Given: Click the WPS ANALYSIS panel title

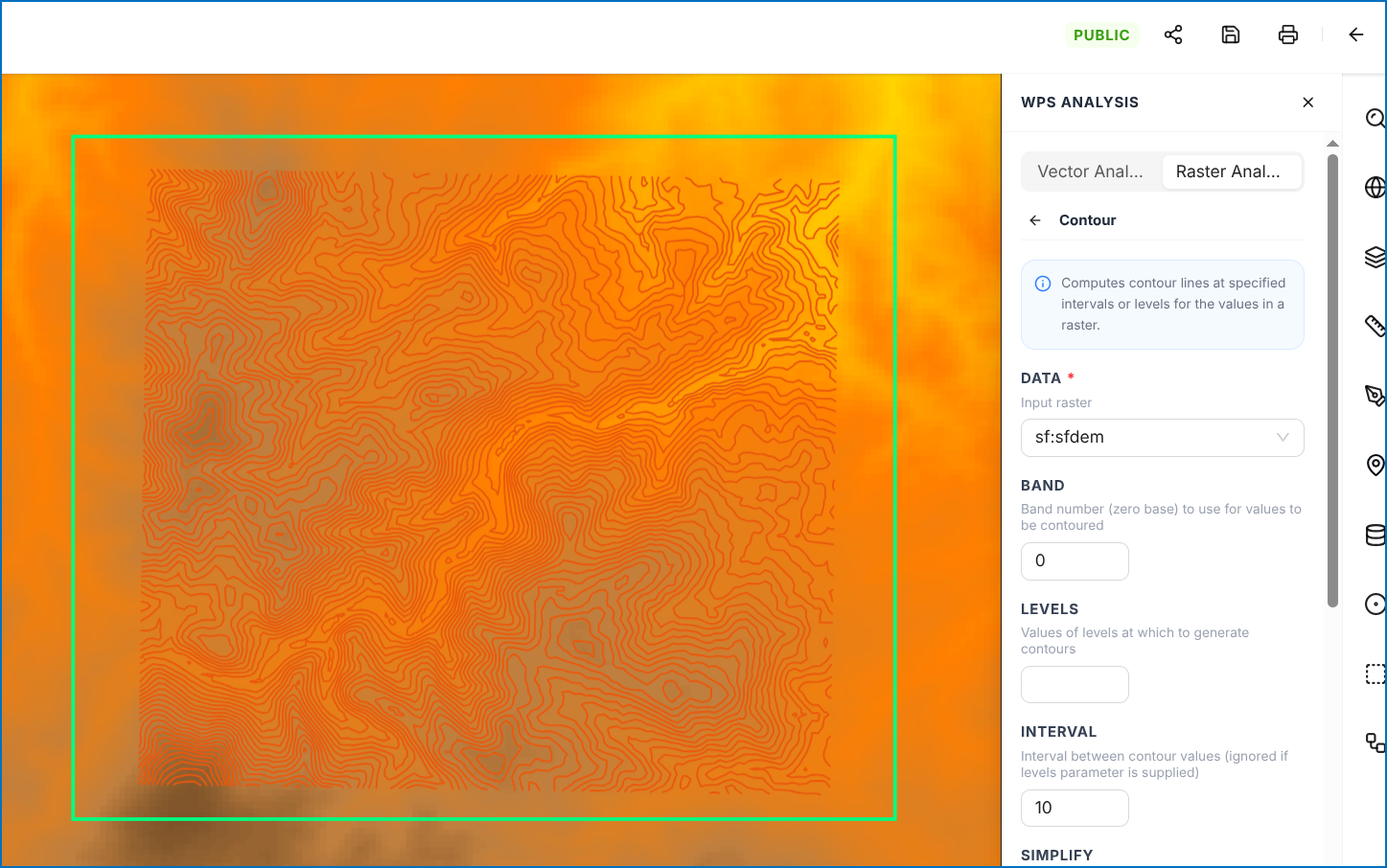Looking at the screenshot, I should tap(1079, 103).
